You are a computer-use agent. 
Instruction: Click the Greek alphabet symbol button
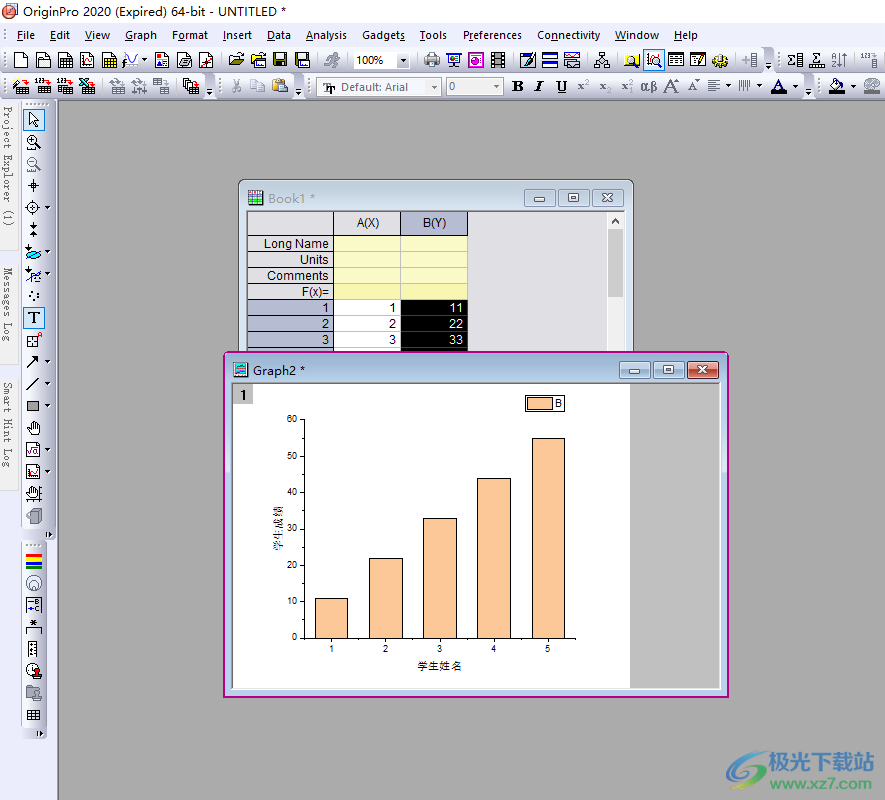coord(649,86)
